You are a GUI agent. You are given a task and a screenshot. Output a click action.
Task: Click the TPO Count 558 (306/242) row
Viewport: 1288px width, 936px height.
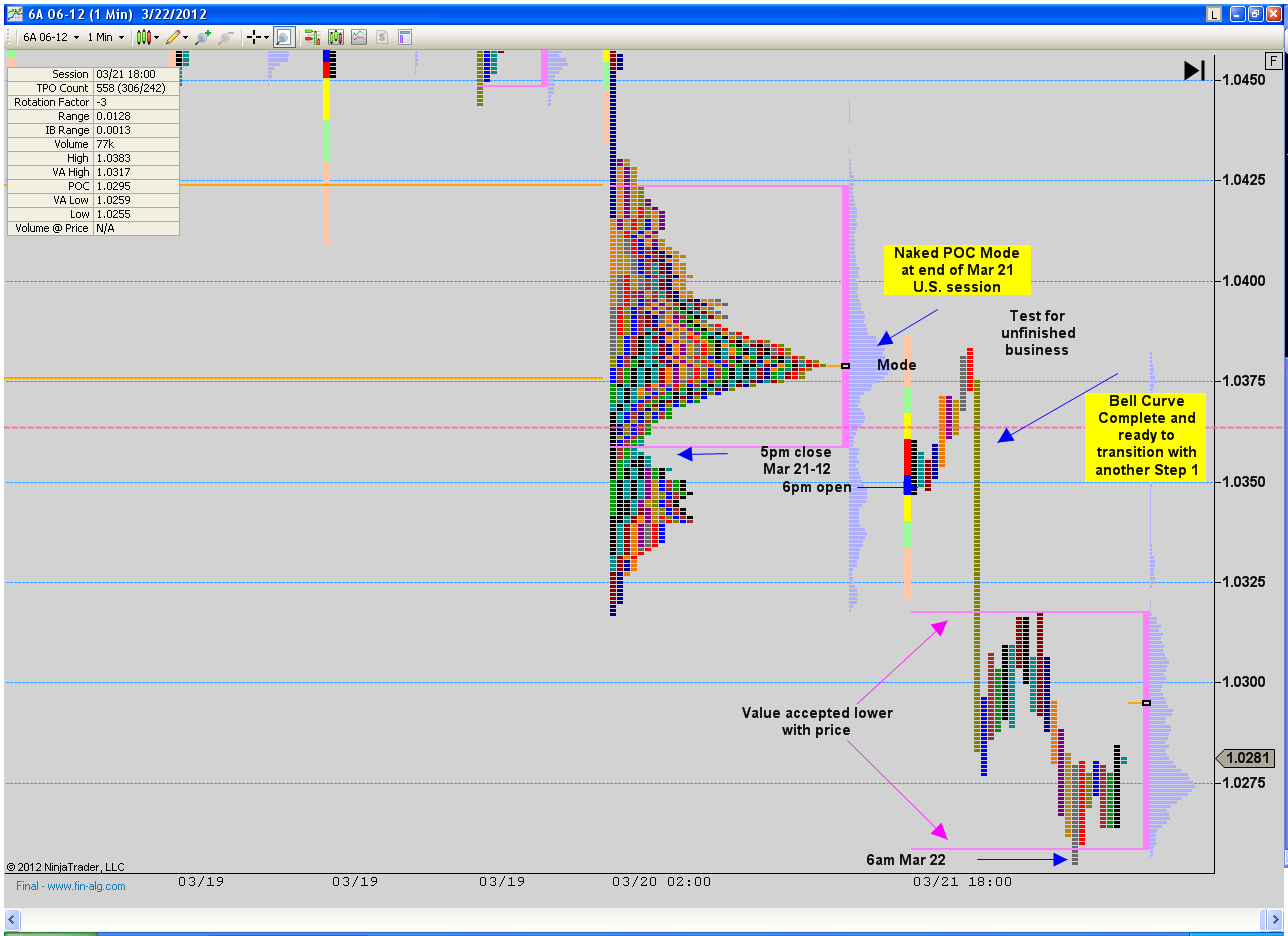coord(93,88)
